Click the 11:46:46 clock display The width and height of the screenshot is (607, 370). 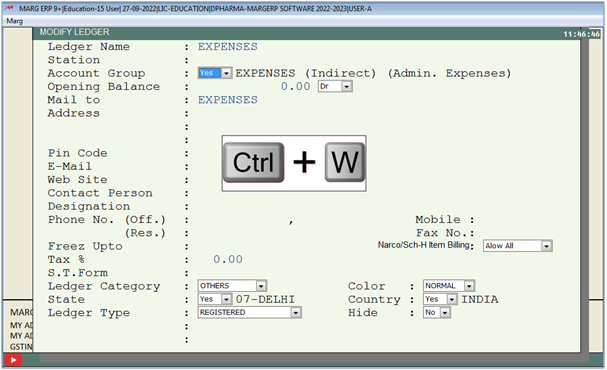coord(581,34)
